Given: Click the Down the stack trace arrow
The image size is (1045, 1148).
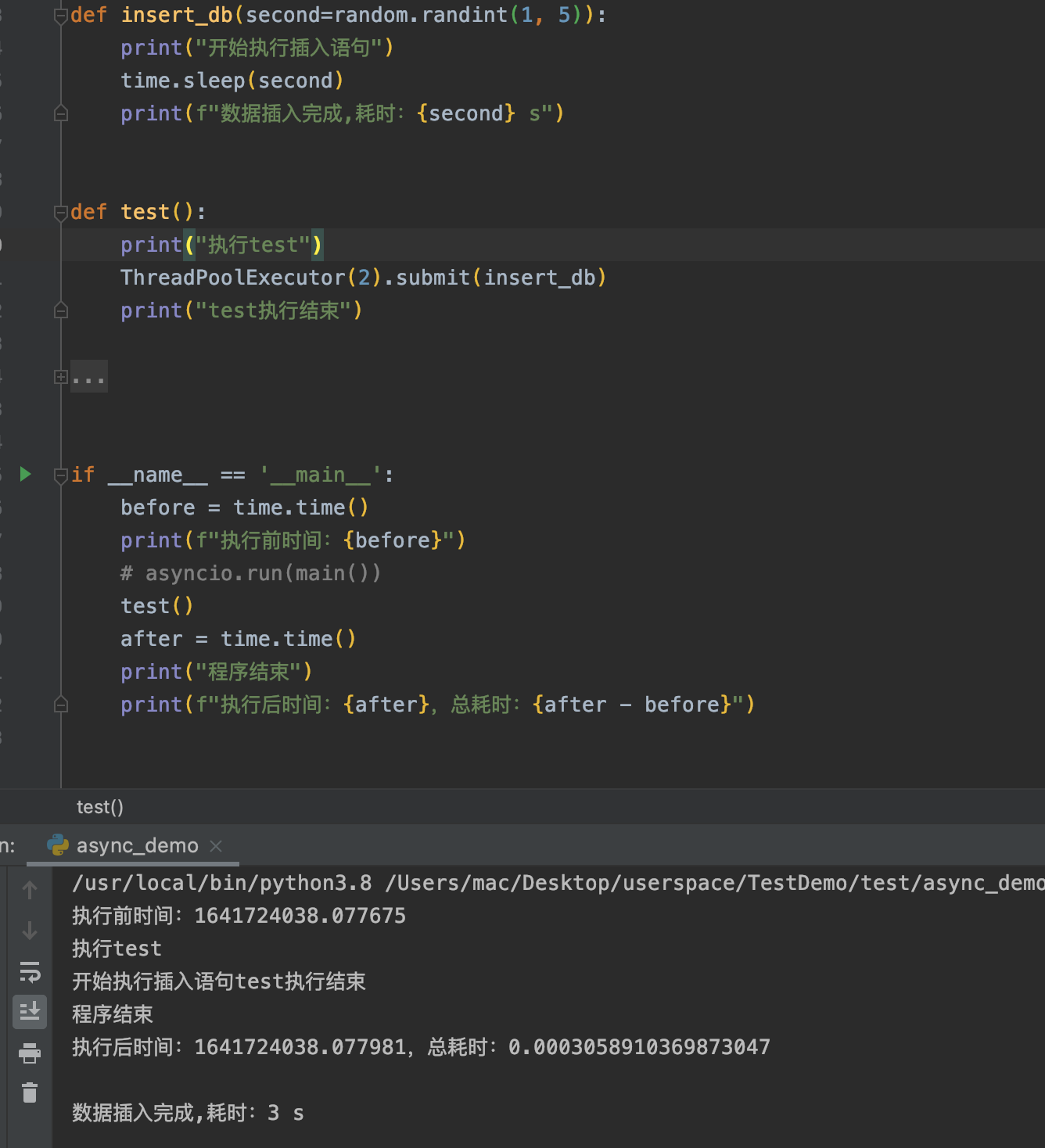Looking at the screenshot, I should coord(30,931).
